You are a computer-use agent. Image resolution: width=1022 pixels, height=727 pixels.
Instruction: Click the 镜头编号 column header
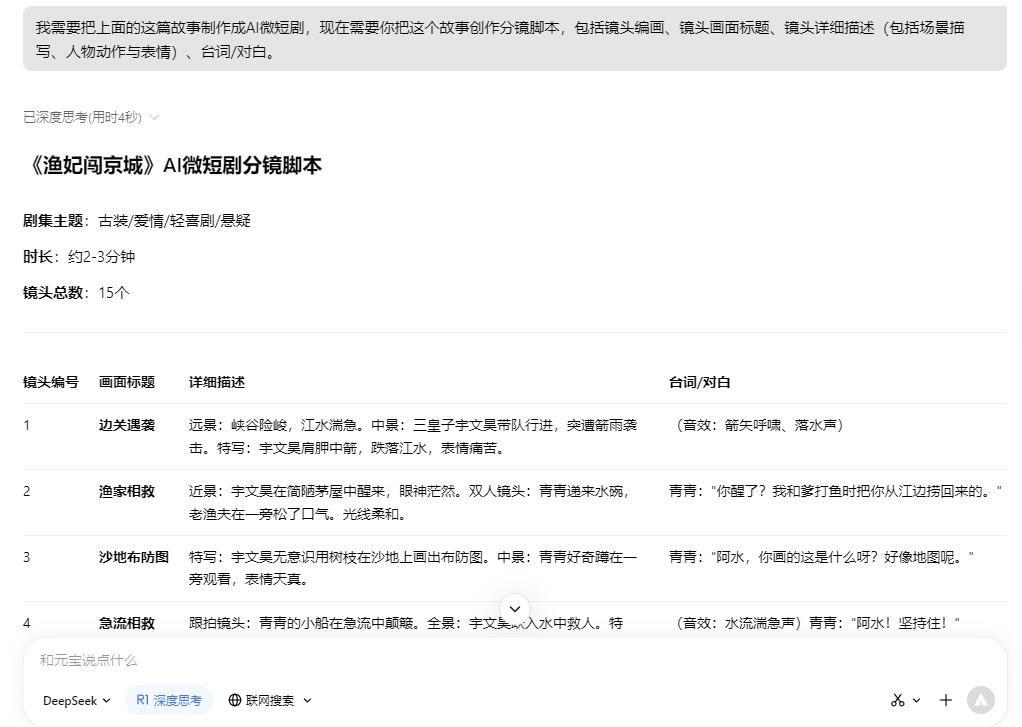tap(51, 382)
